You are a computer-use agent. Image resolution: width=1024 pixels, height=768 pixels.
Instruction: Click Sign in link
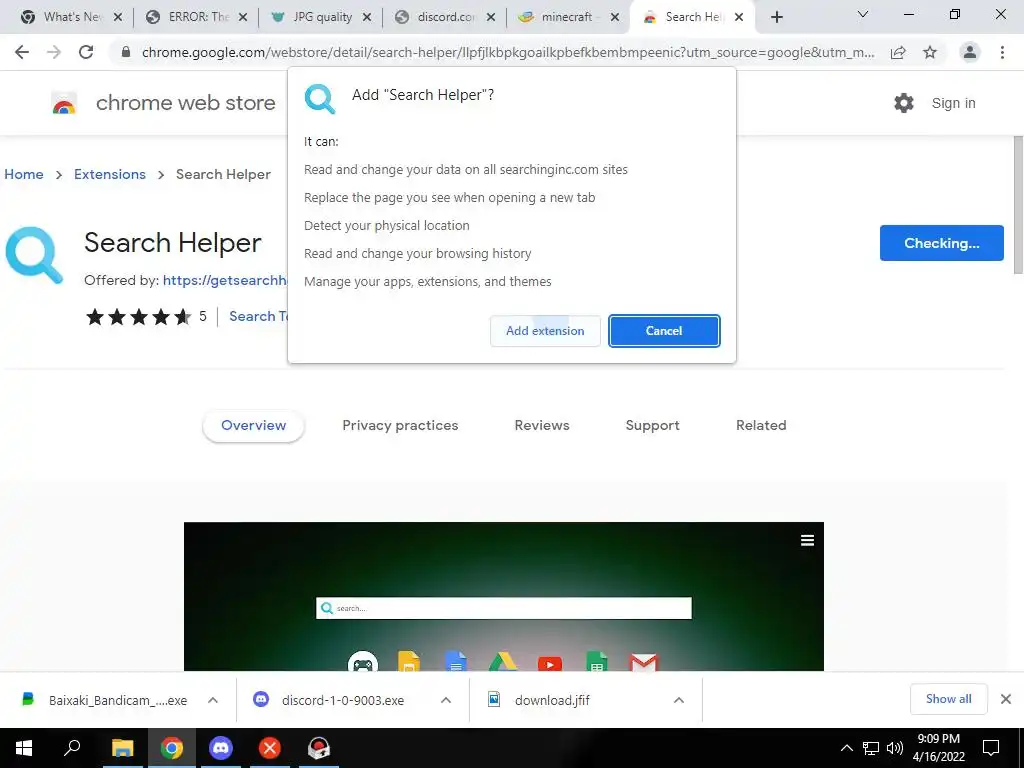(x=953, y=103)
